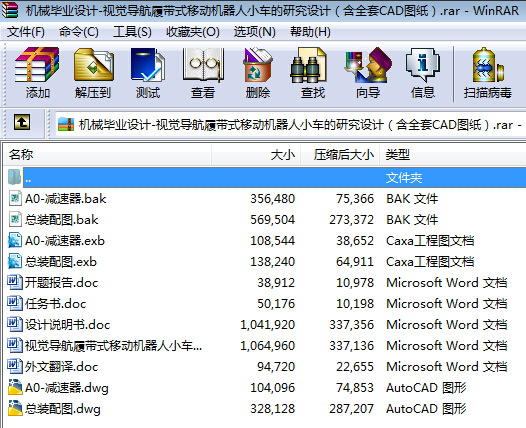Click the 文件夹 type of '..' row
Image resolution: width=526 pixels, height=428 pixels.
(404, 178)
